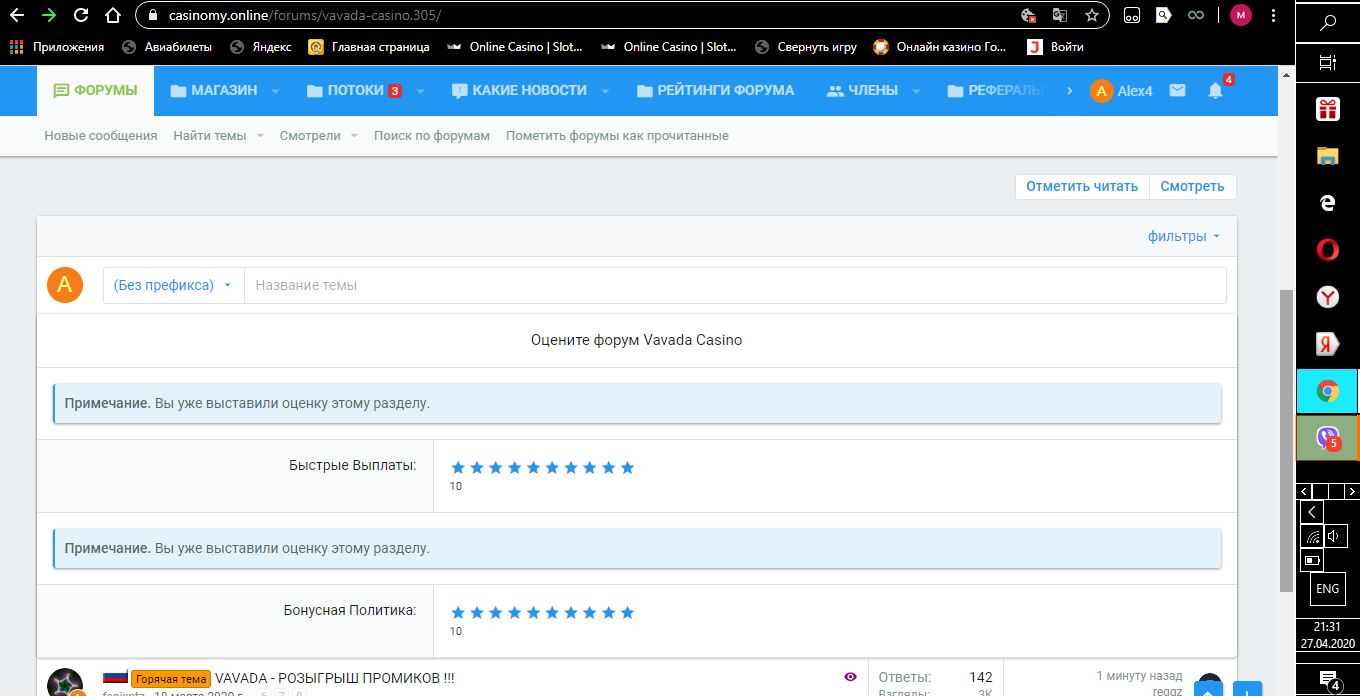
Task: Open File Explorer from the taskbar
Action: pos(1328,155)
